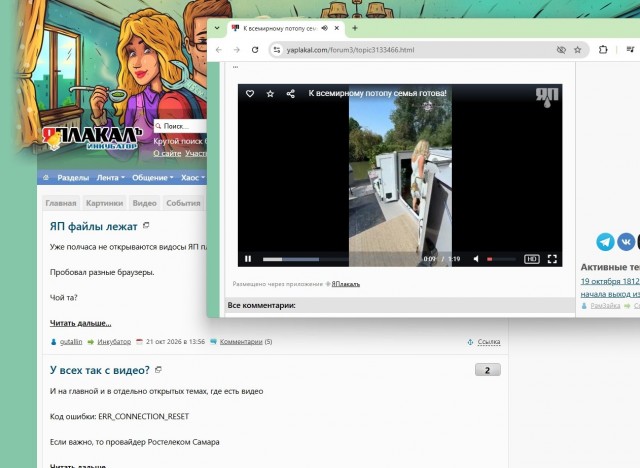Toggle HD quality in the video player
The height and width of the screenshot is (468, 640).
(531, 259)
